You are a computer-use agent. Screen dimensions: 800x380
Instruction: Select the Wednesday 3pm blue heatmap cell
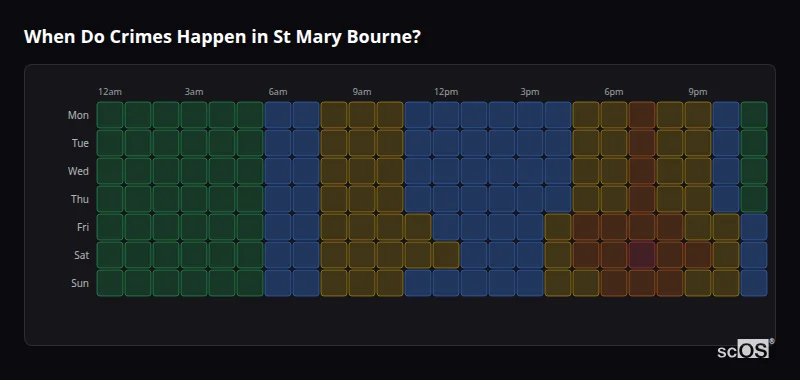pyautogui.click(x=530, y=171)
